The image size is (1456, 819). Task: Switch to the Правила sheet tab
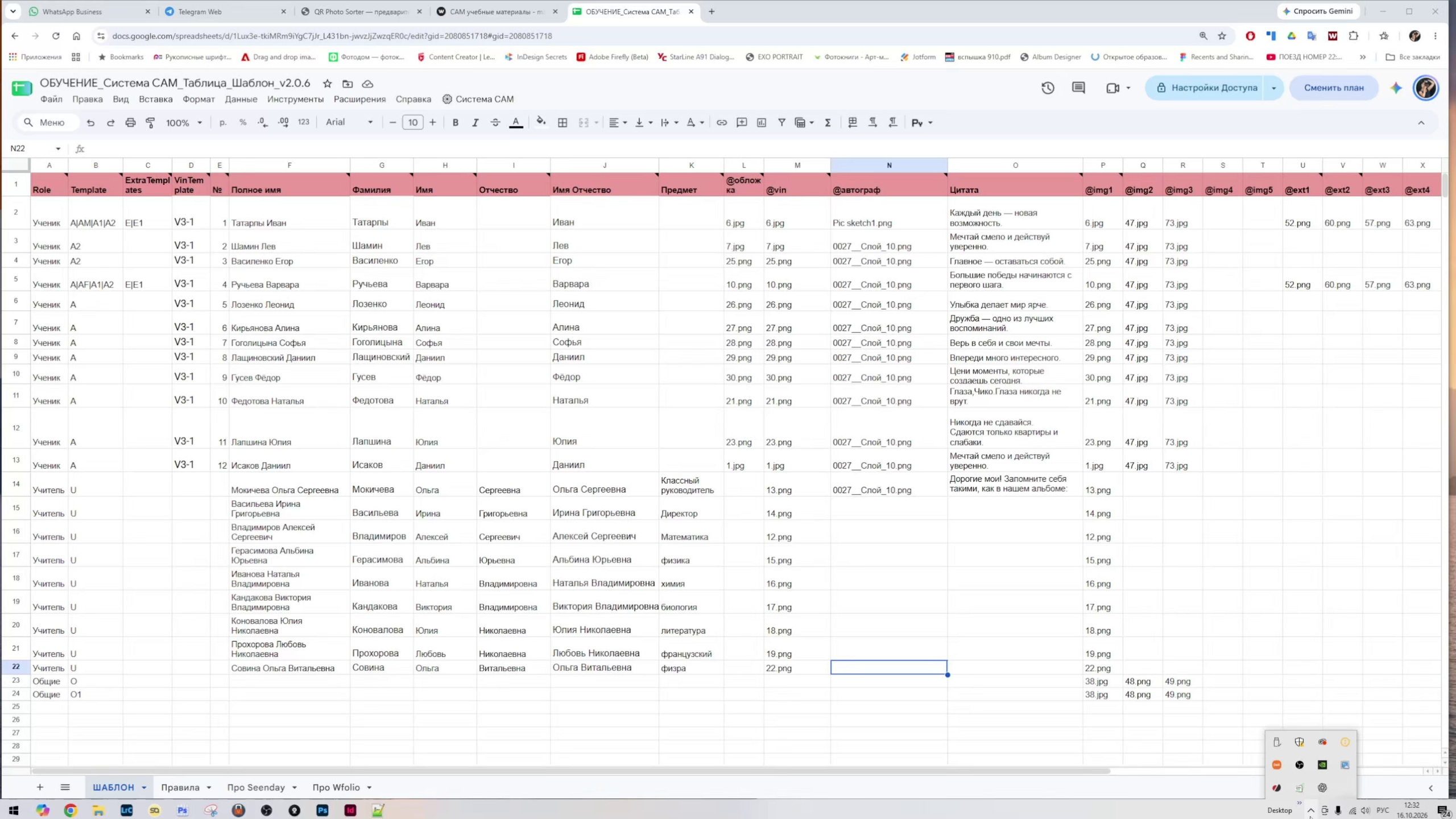180,787
